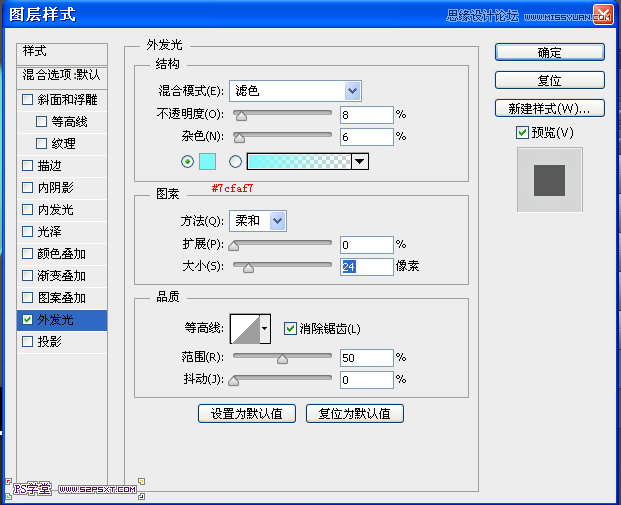Enable the 内阴影 style checkbox

(x=27, y=187)
